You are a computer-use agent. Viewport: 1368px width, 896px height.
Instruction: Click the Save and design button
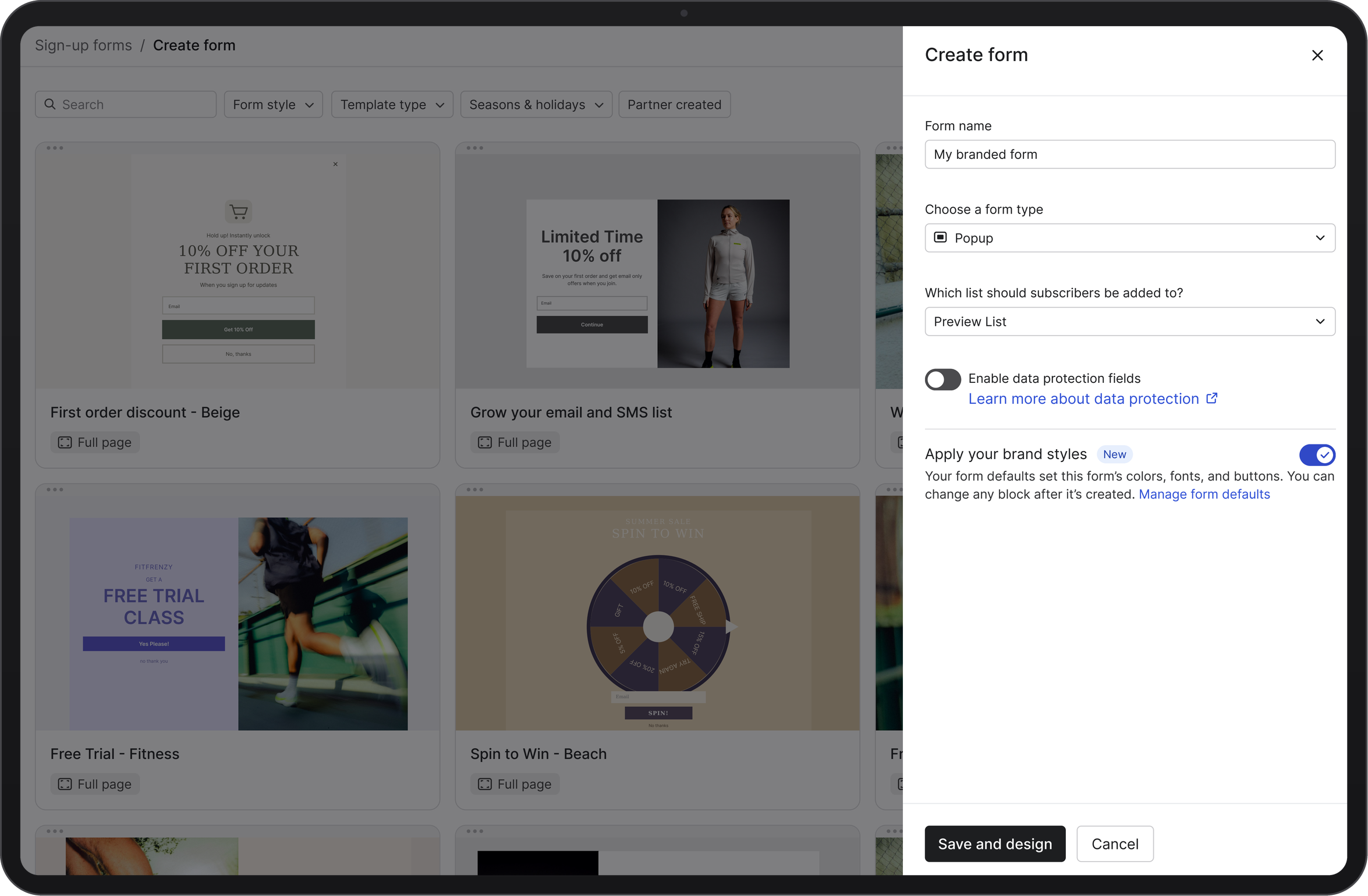pos(995,844)
